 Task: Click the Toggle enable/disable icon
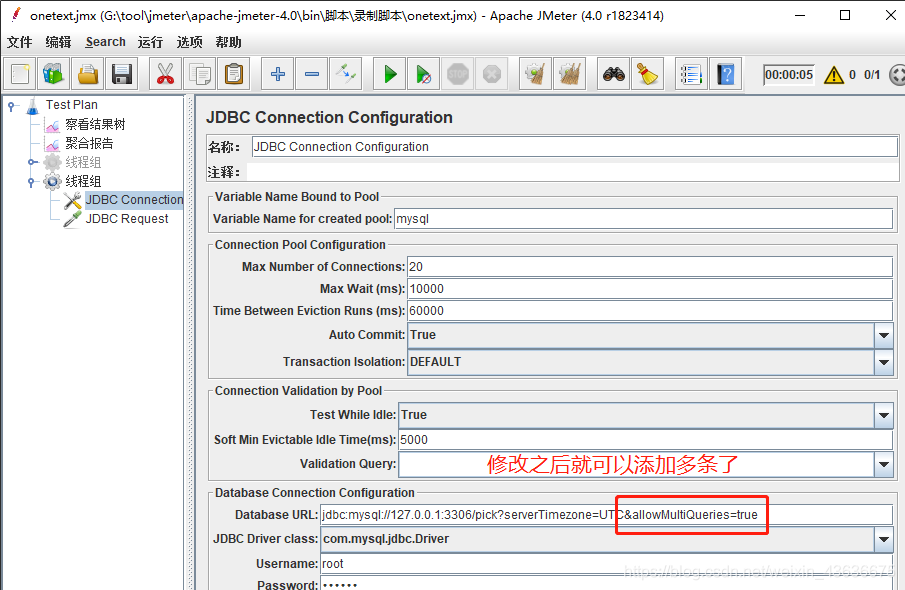click(x=346, y=74)
